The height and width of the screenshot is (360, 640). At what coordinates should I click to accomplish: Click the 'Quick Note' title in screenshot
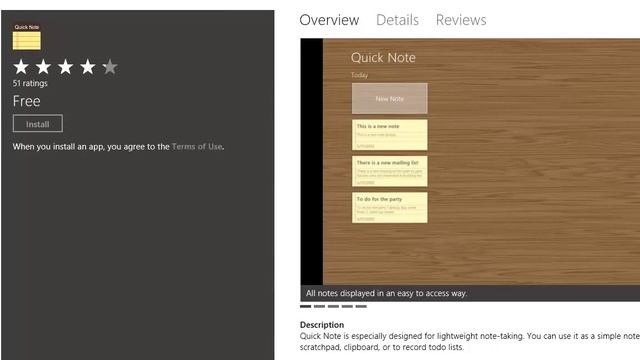383,58
